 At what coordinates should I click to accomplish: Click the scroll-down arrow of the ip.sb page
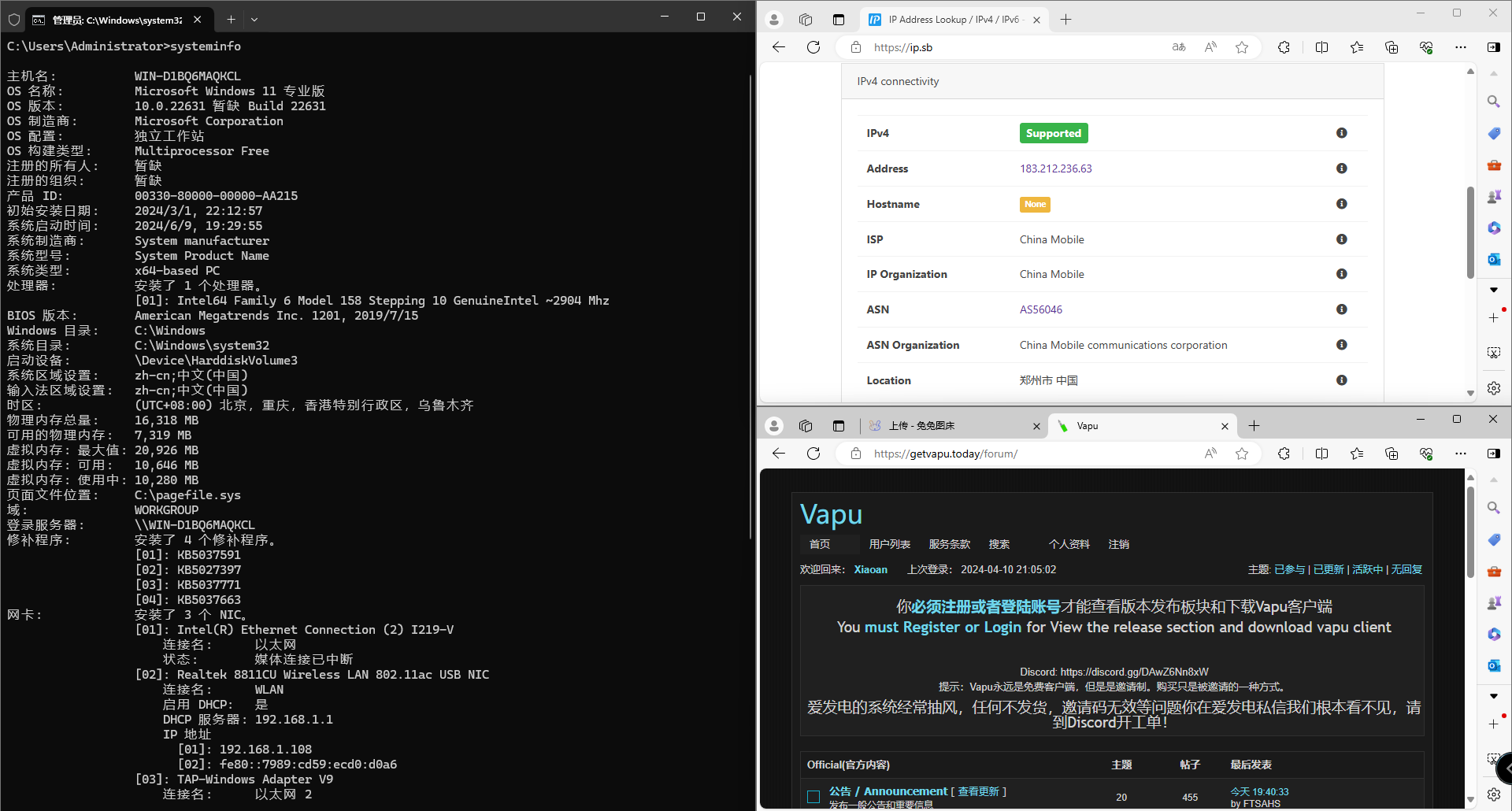click(x=1470, y=393)
